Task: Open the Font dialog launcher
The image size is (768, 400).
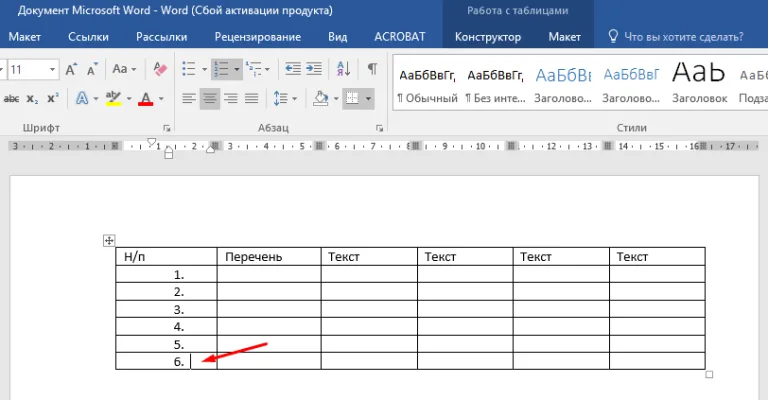Action: [167, 128]
